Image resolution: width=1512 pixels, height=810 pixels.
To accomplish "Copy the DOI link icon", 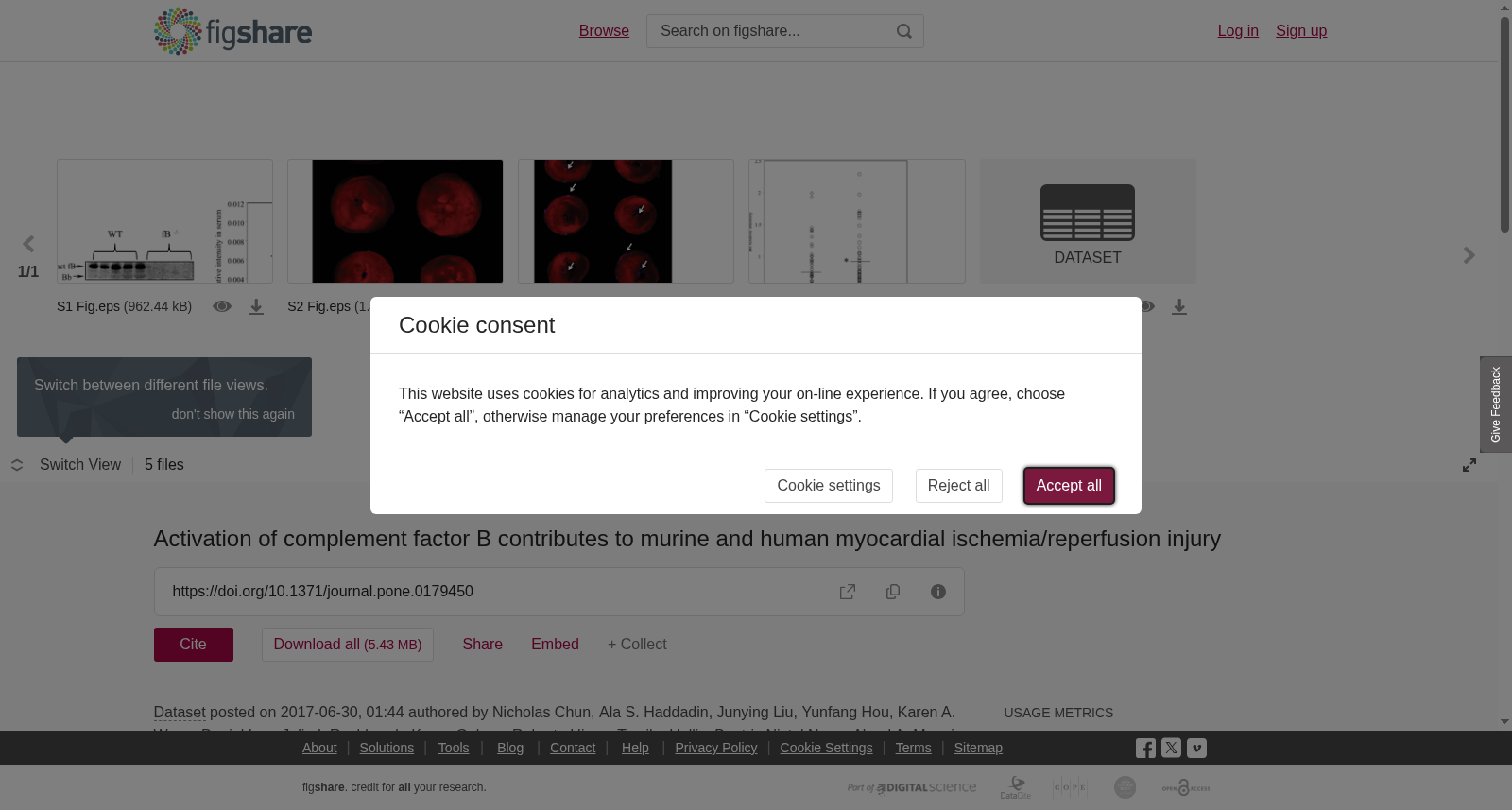I will pyautogui.click(x=893, y=592).
